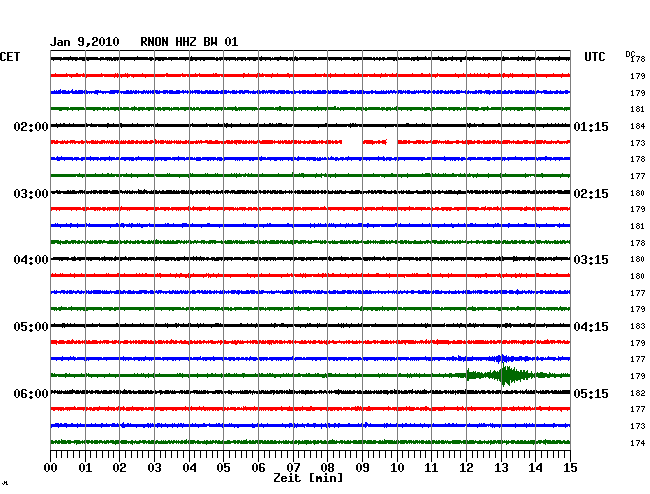
Task: Select minute tick label "11"
Action: pyautogui.click(x=431, y=468)
